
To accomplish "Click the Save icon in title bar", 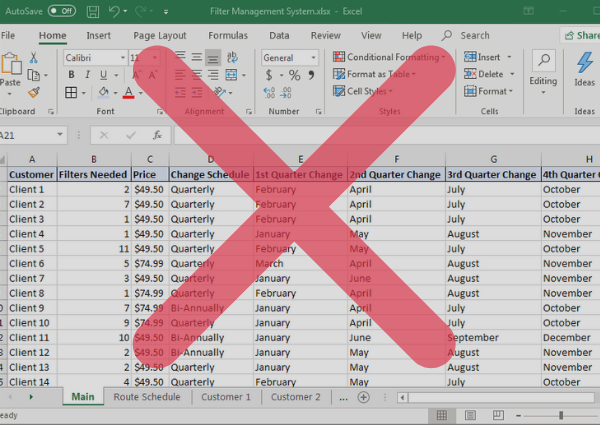I will tap(92, 10).
